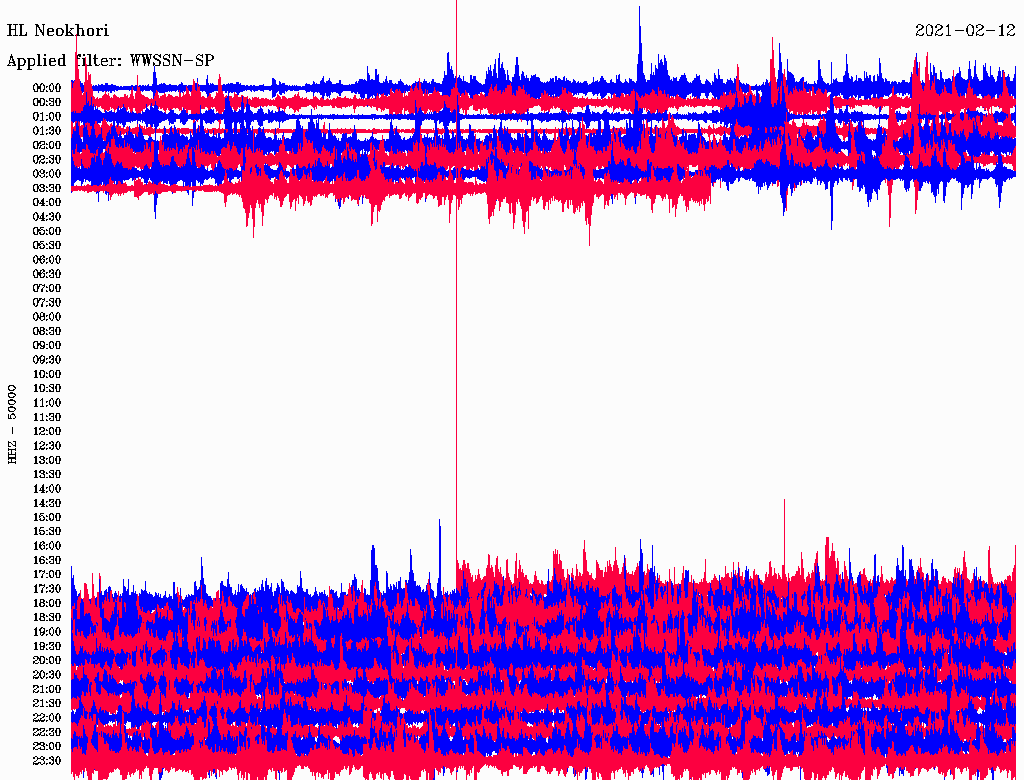Select the 20:00 time row label
This screenshot has height=780, width=1024.
[x=47, y=660]
